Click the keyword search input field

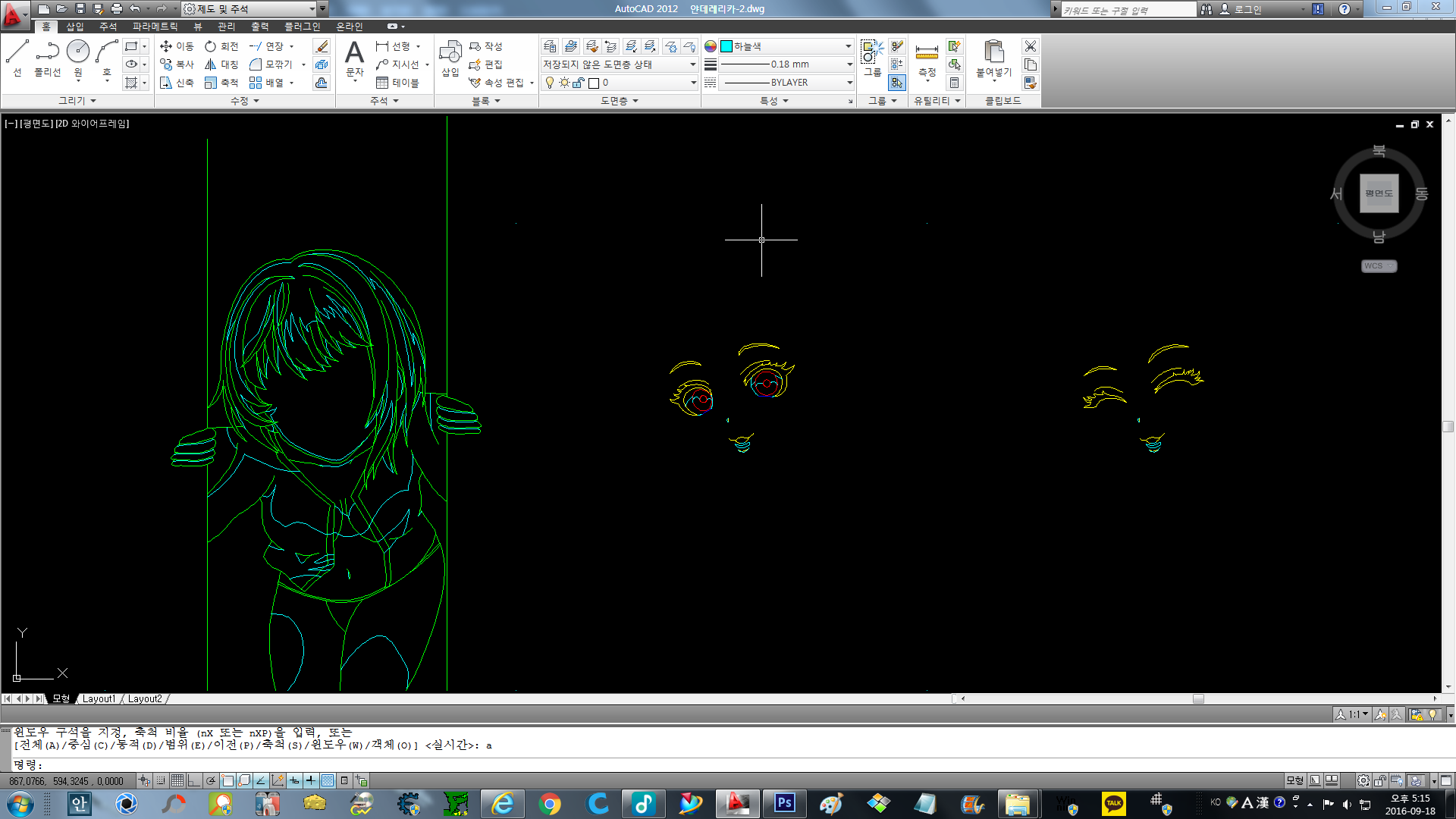tap(1128, 9)
